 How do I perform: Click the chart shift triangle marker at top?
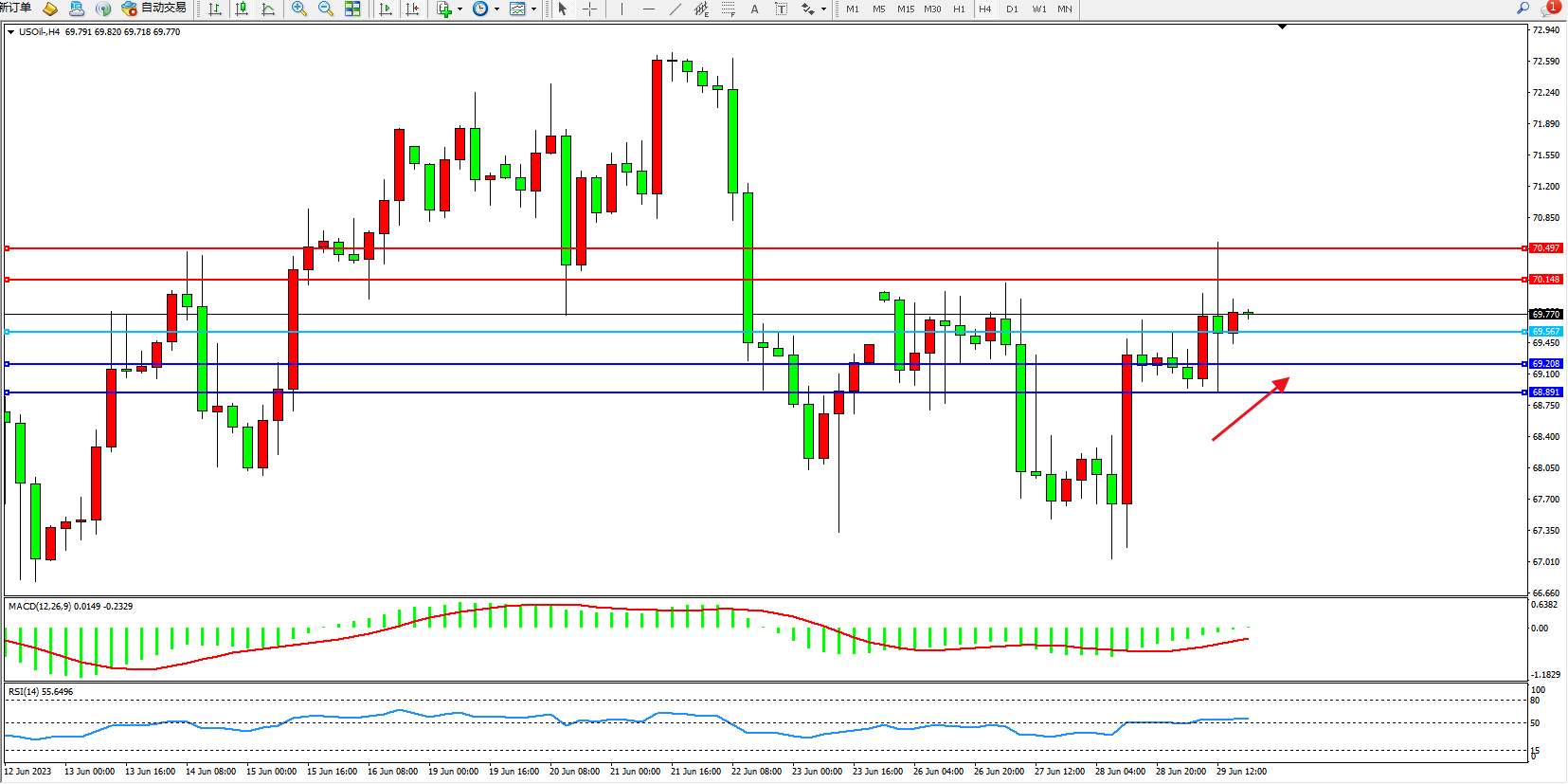(1282, 27)
